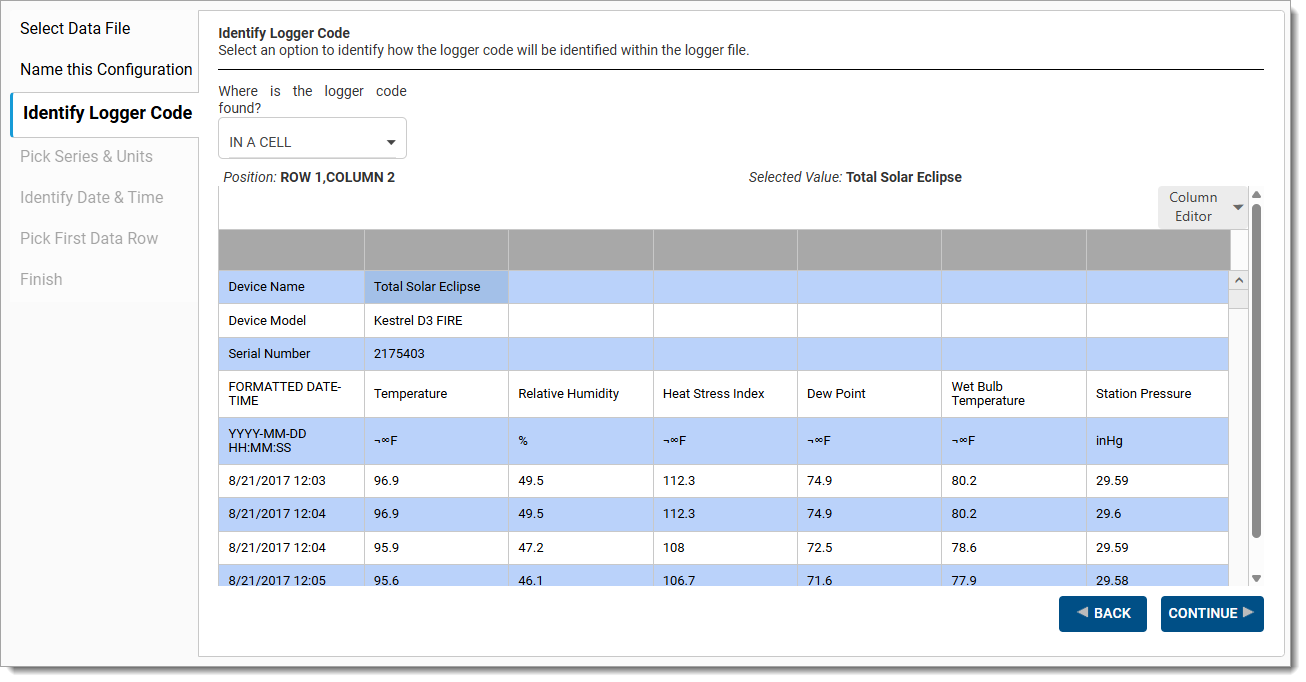Click the back-arrow triangle on BACK button
Viewport: 1306px width, 682px height.
[x=1082, y=613]
